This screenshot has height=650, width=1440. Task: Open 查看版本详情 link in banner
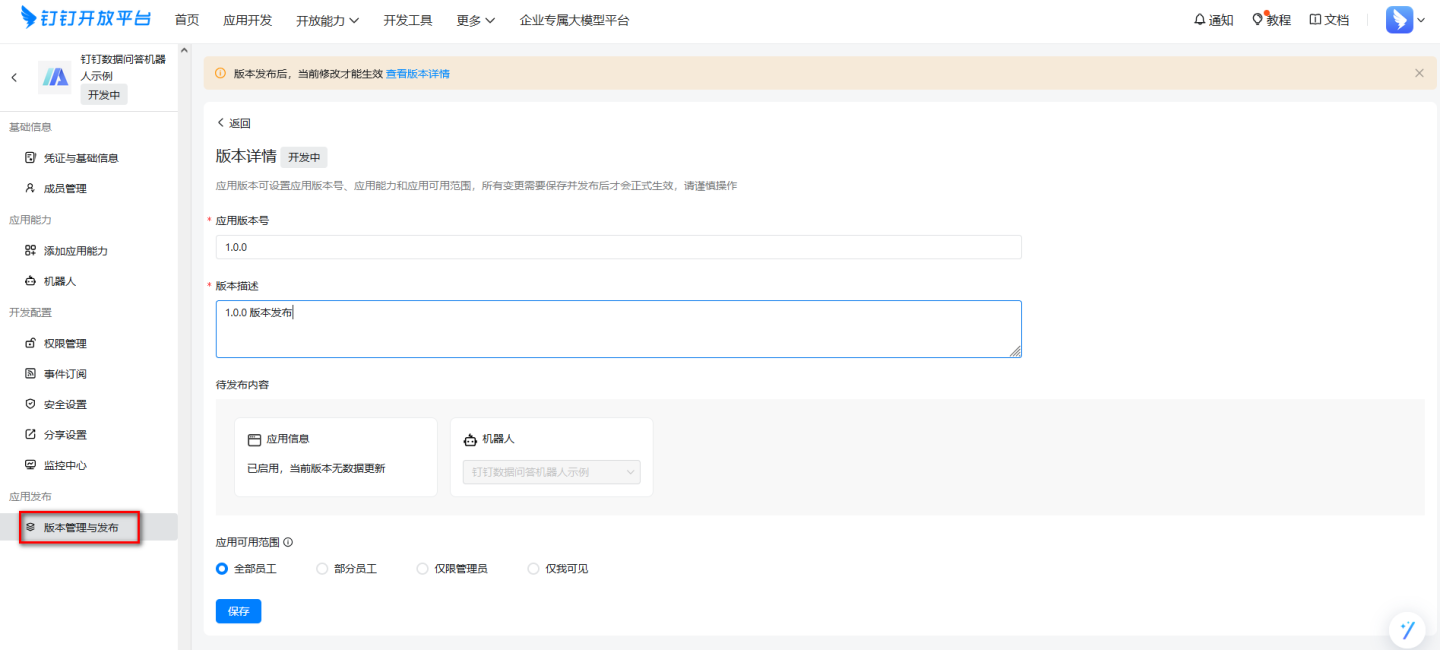(416, 73)
